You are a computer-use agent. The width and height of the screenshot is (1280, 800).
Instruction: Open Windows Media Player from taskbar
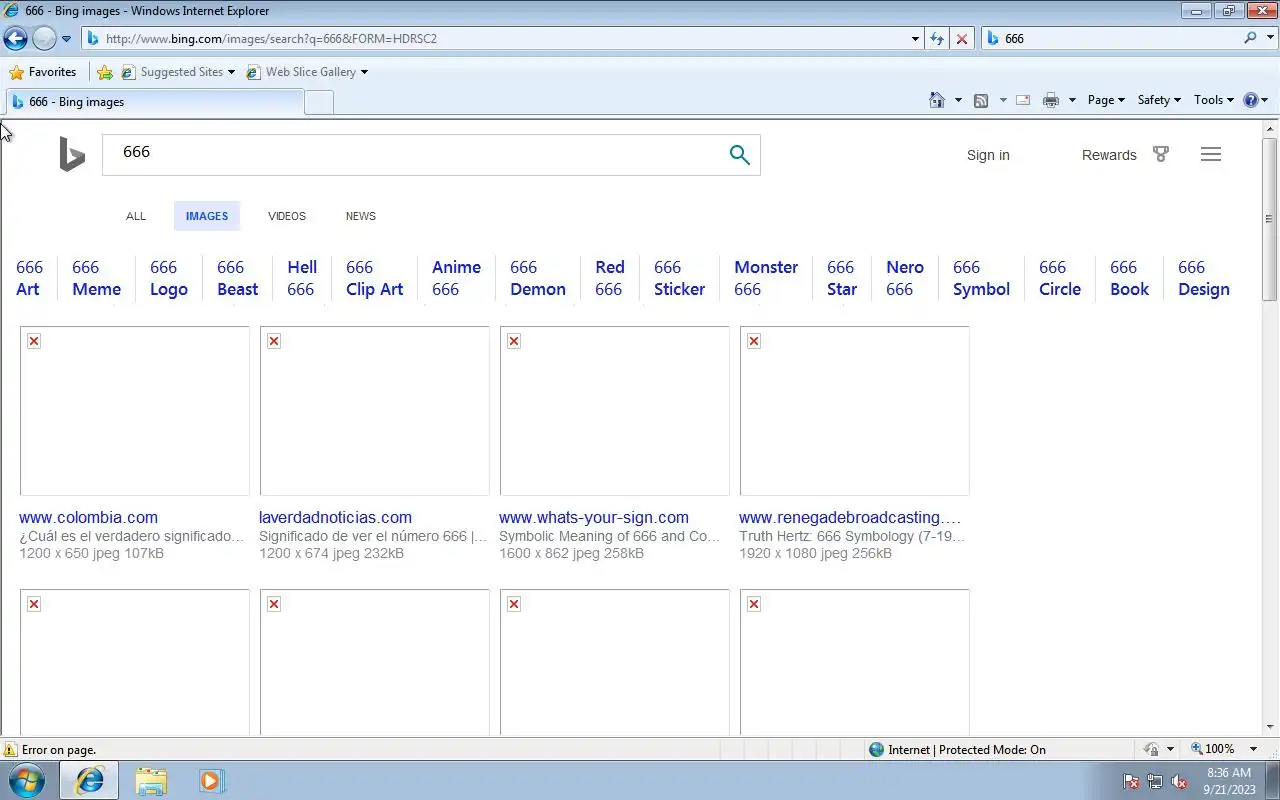(211, 780)
